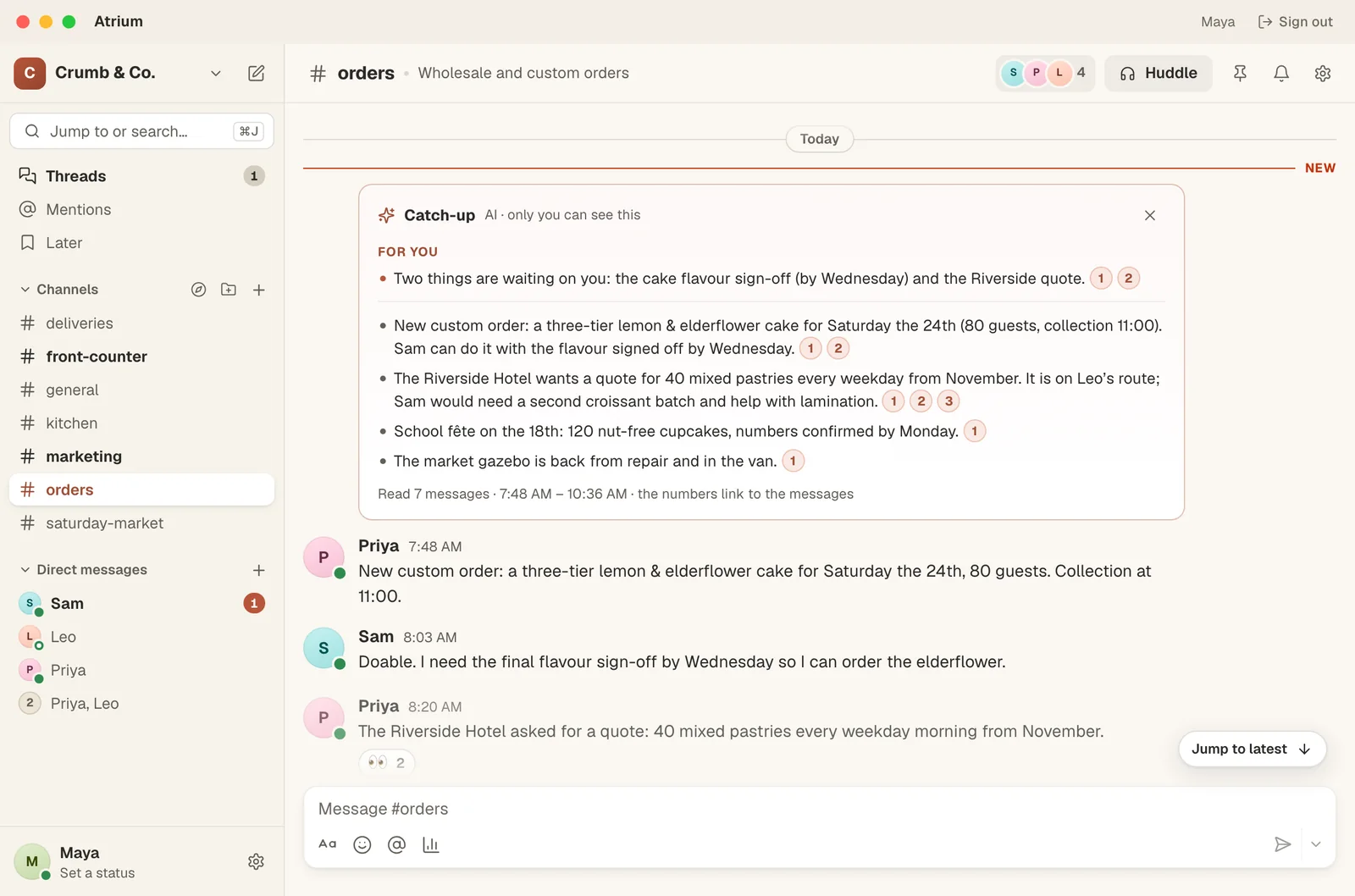Open the Crumb & Co. workspace dropdown

coord(216,74)
